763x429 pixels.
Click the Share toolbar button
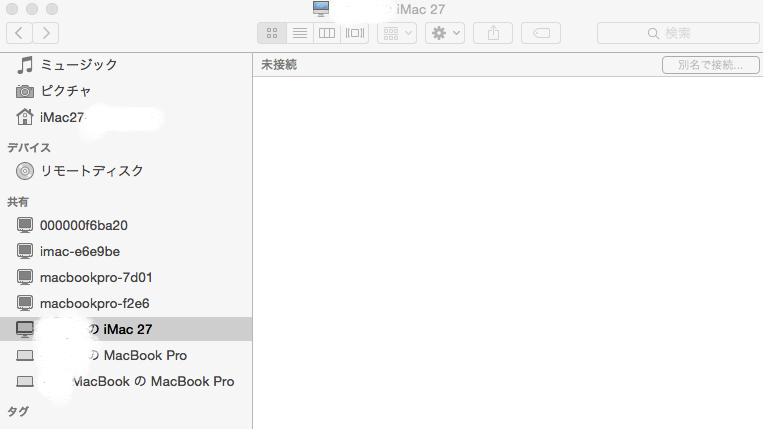coord(493,33)
